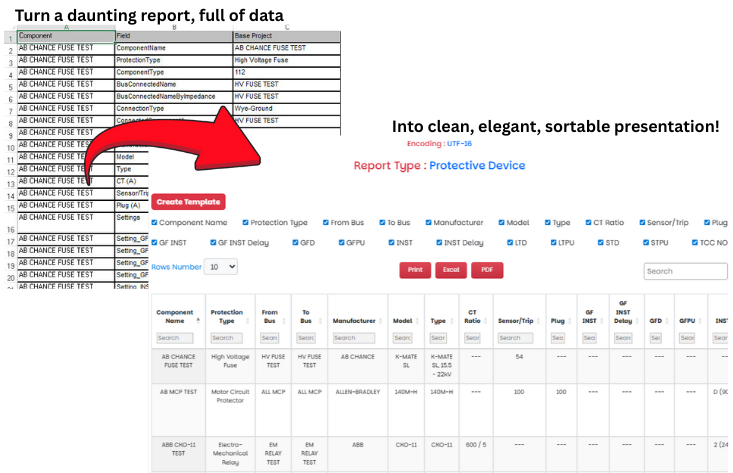Viewport: 733px width, 473px height.
Task: Click sort arrows on Protection Type column
Action: coord(249,320)
